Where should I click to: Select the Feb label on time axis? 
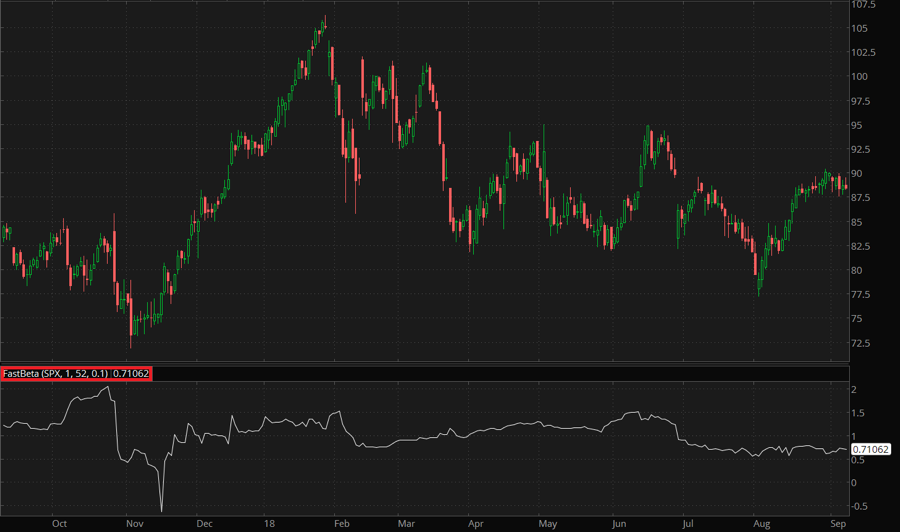point(339,522)
